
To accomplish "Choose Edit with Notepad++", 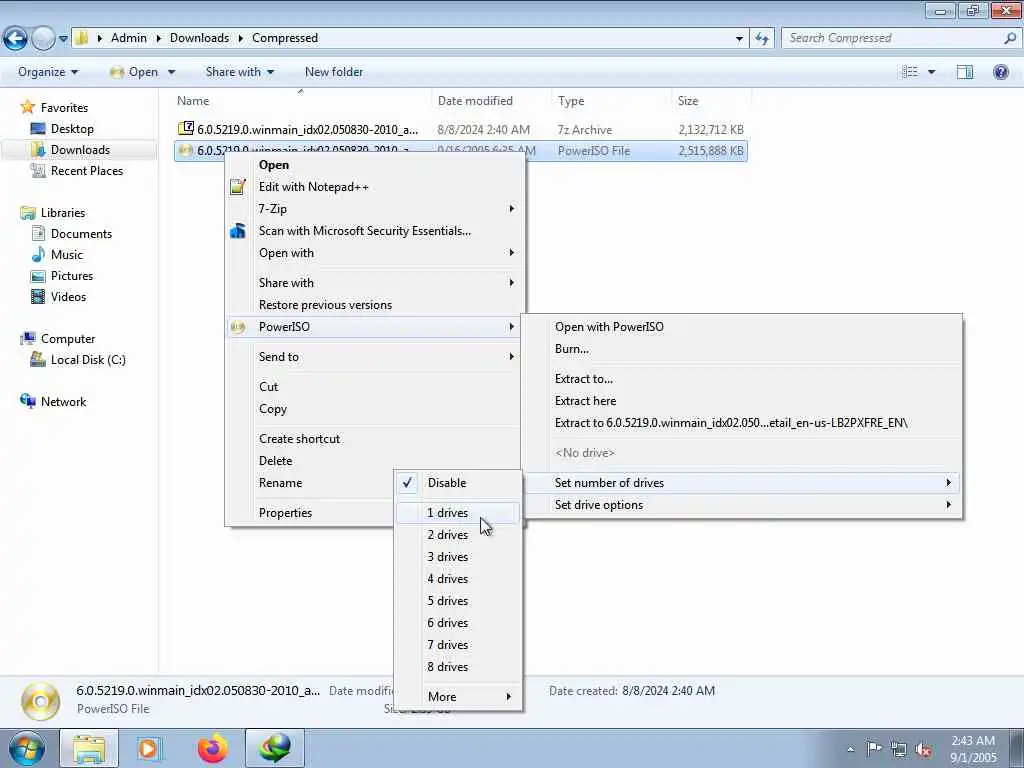I will pyautogui.click(x=375, y=187).
